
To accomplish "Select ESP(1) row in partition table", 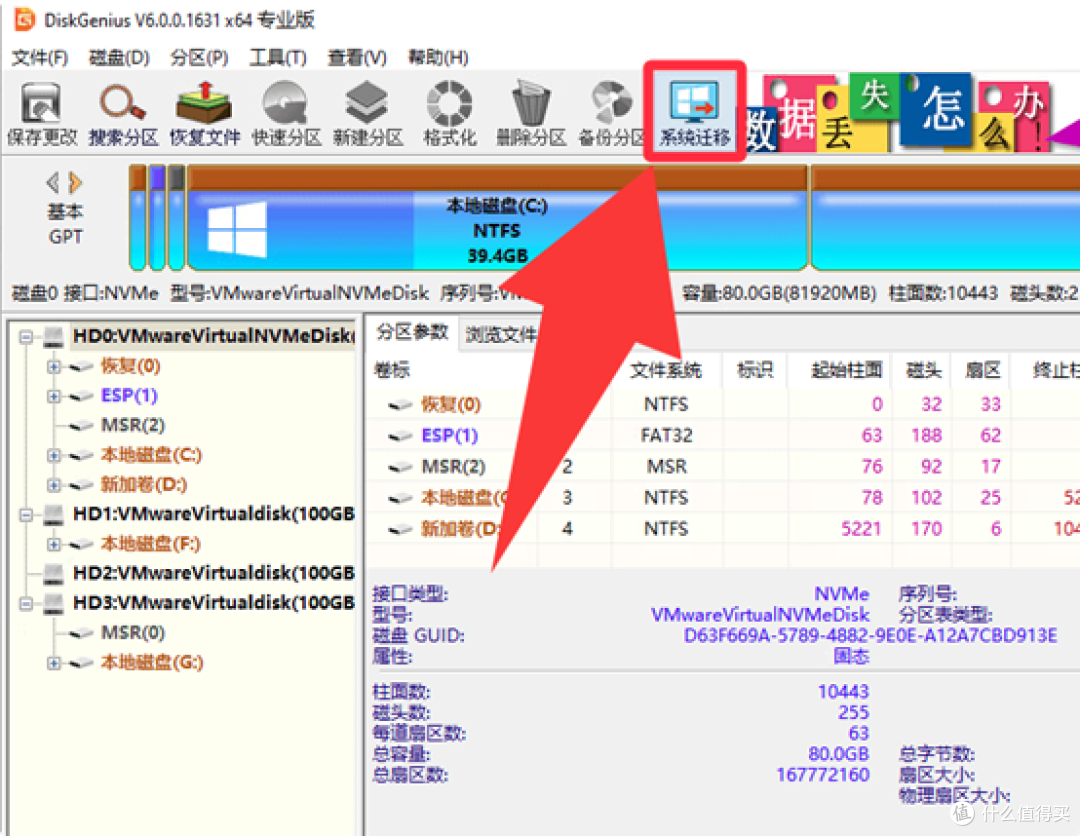I will 723,435.
